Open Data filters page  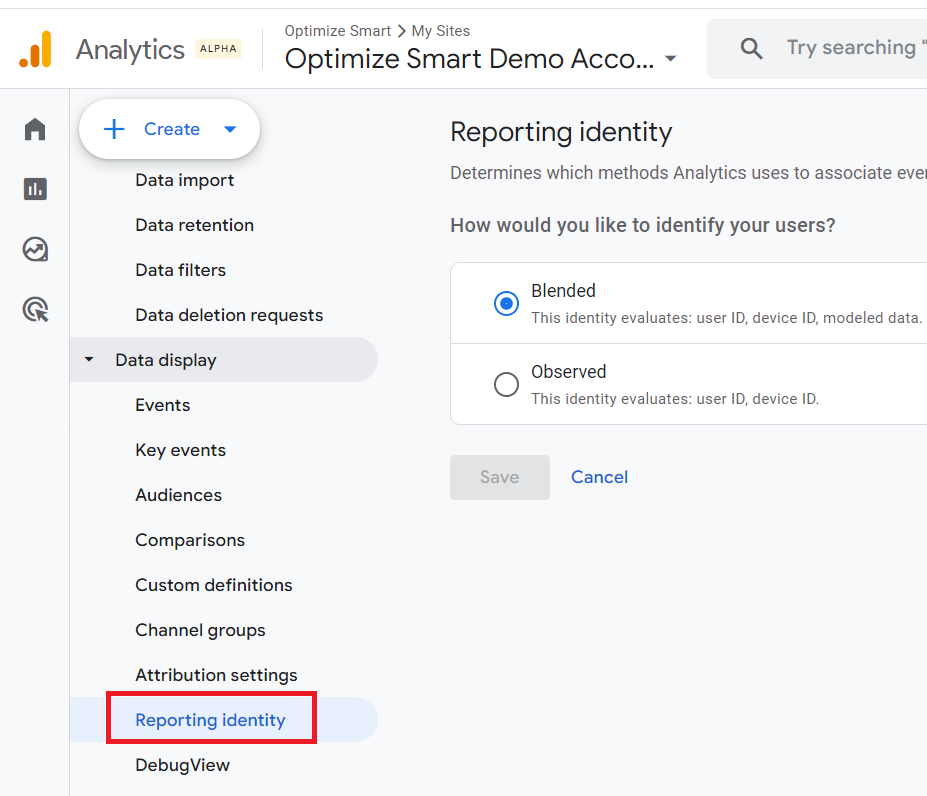[x=180, y=270]
